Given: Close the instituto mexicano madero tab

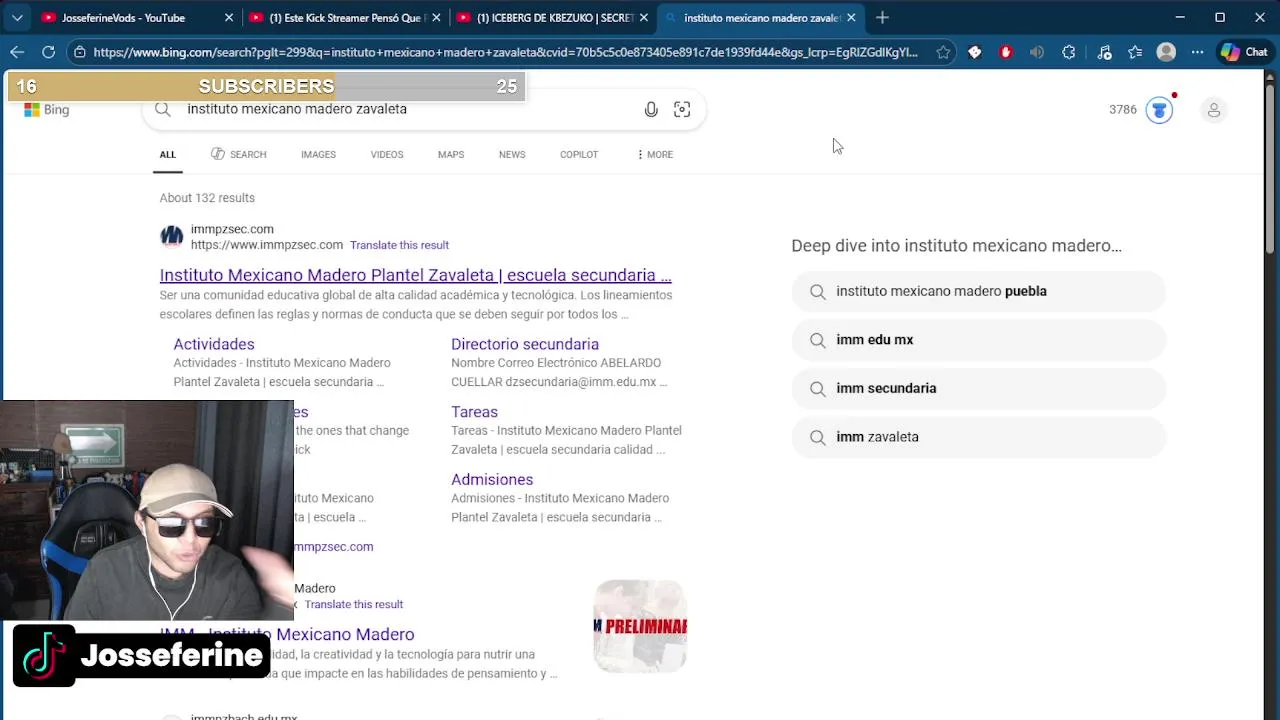Looking at the screenshot, I should pyautogui.click(x=851, y=18).
